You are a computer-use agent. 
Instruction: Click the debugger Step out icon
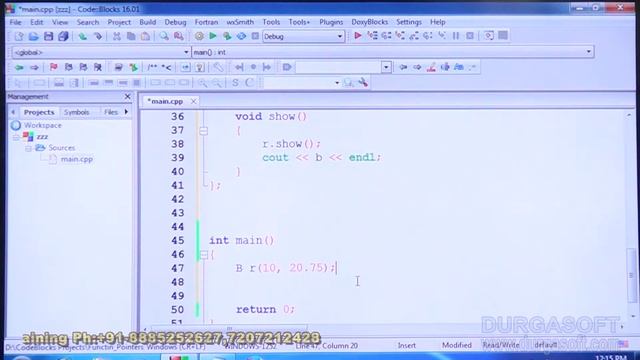pyautogui.click(x=414, y=36)
